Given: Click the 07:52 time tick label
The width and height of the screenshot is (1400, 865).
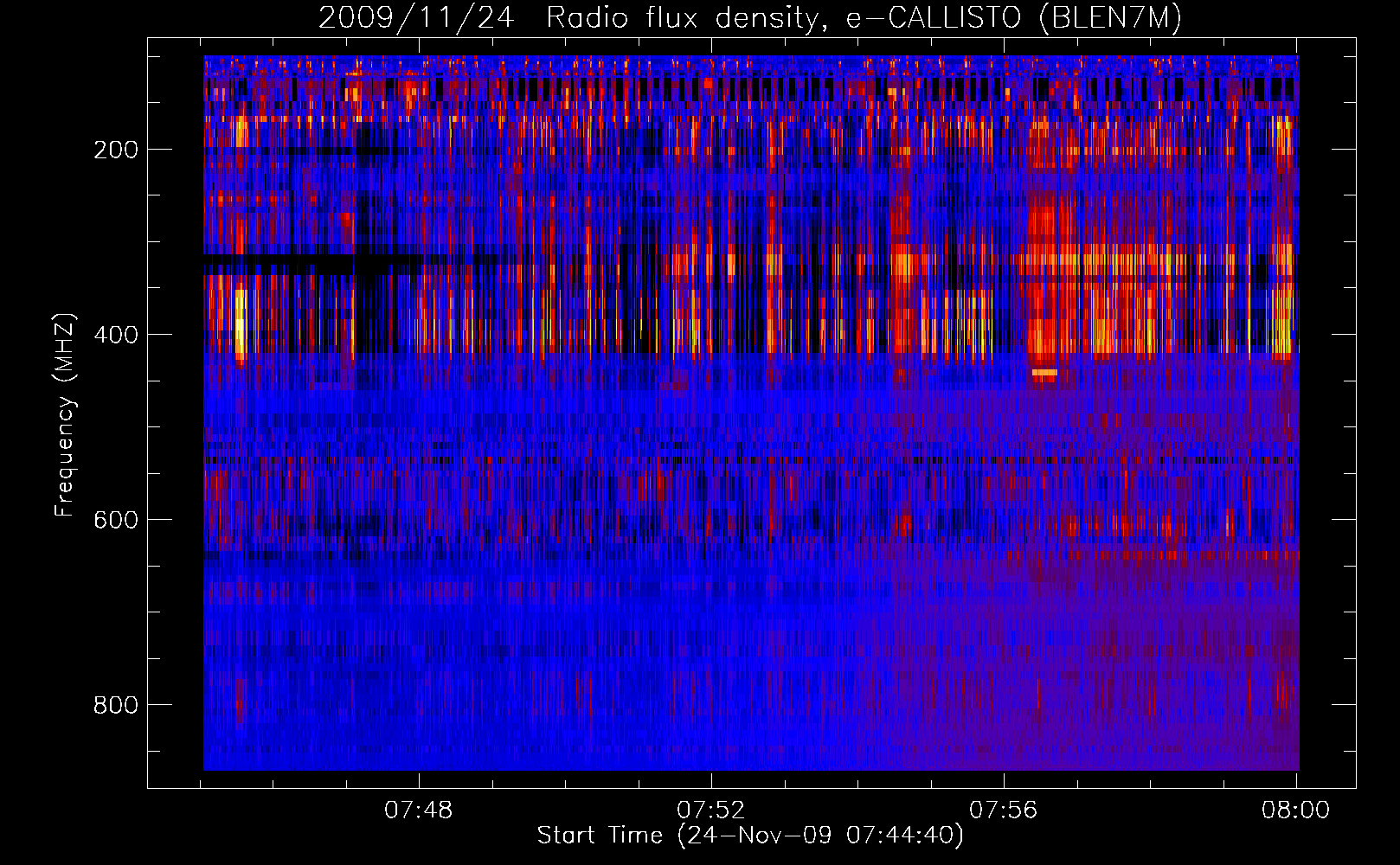Looking at the screenshot, I should click(x=711, y=811).
